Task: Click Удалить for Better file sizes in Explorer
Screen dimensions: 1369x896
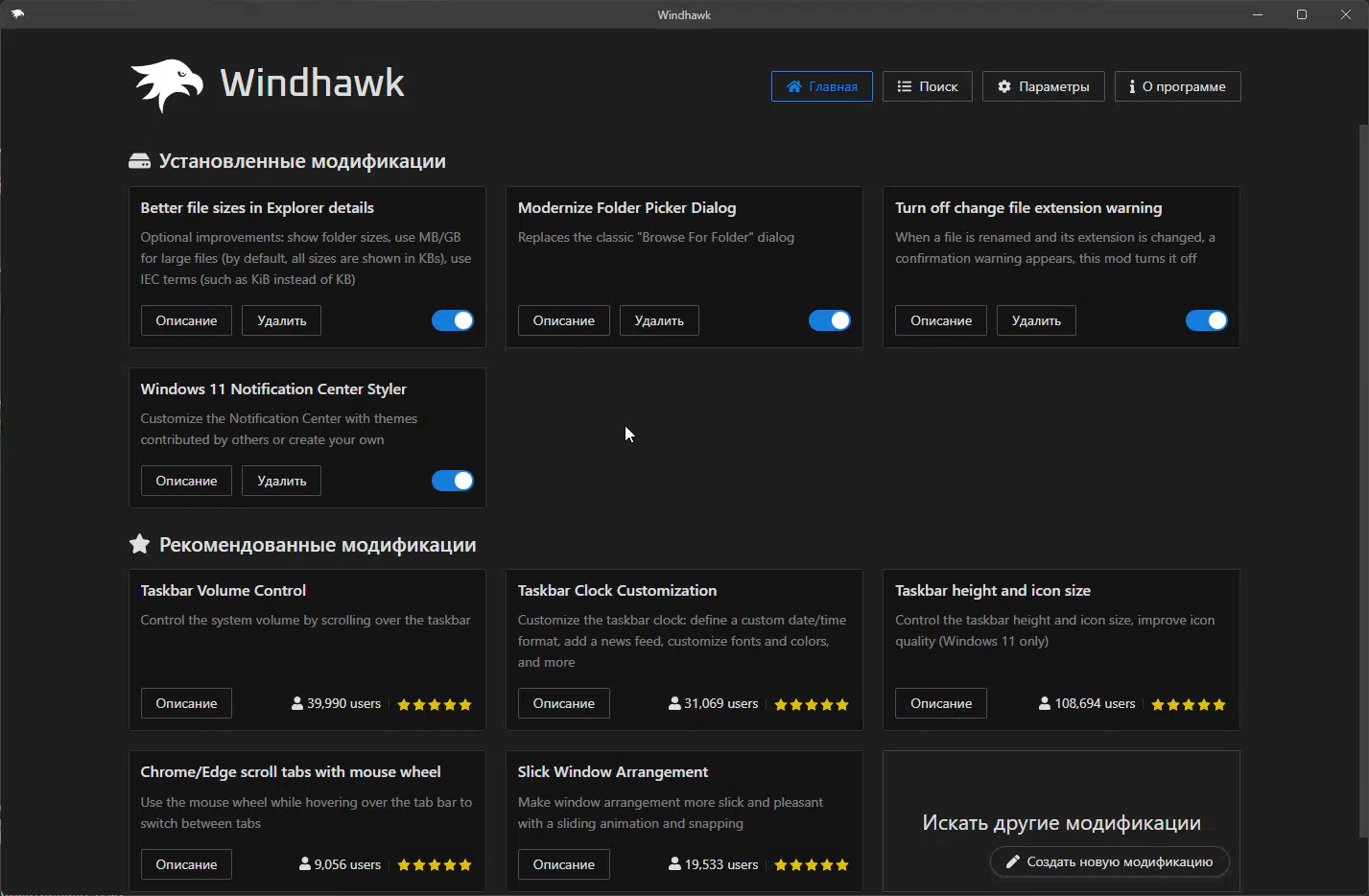Action: (282, 320)
